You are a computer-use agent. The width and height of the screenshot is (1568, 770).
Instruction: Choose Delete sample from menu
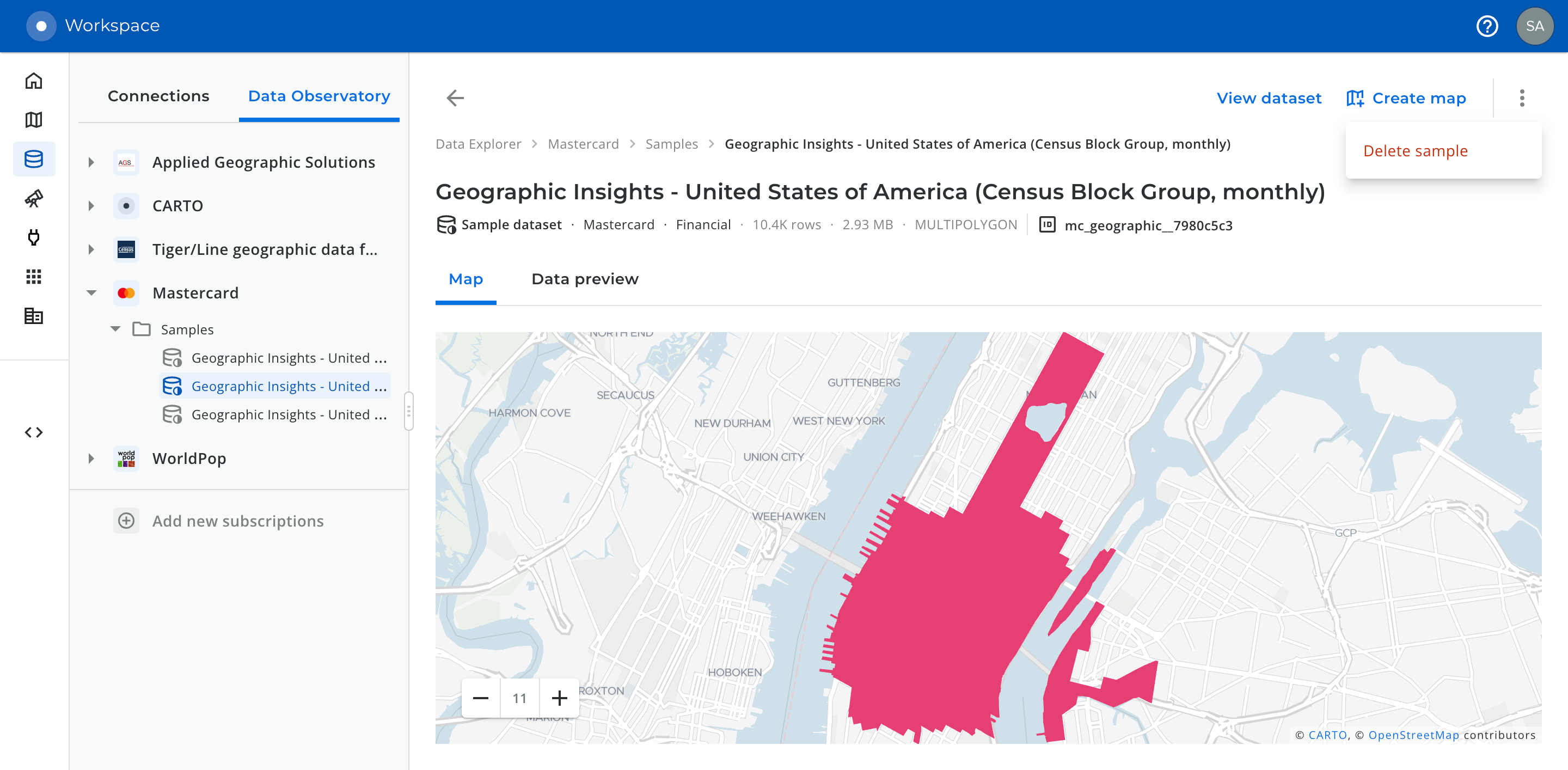(x=1443, y=151)
